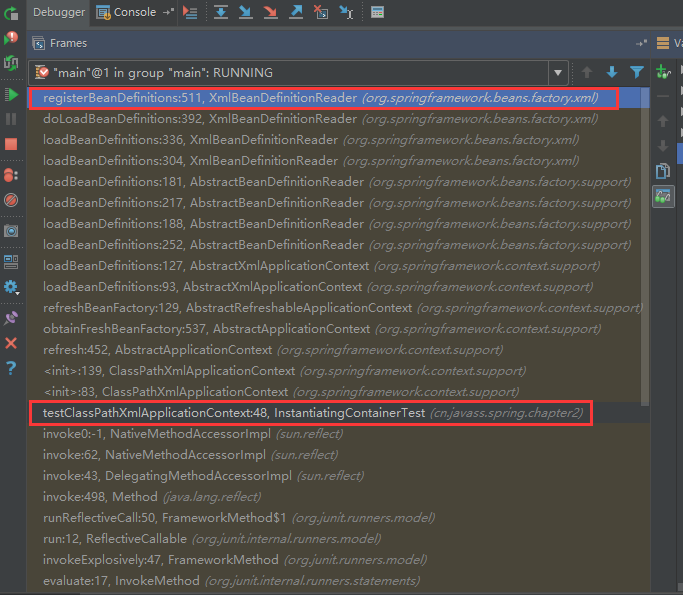Open the Evaluate Expression calculator
The image size is (683, 595).
pyautogui.click(x=377, y=12)
